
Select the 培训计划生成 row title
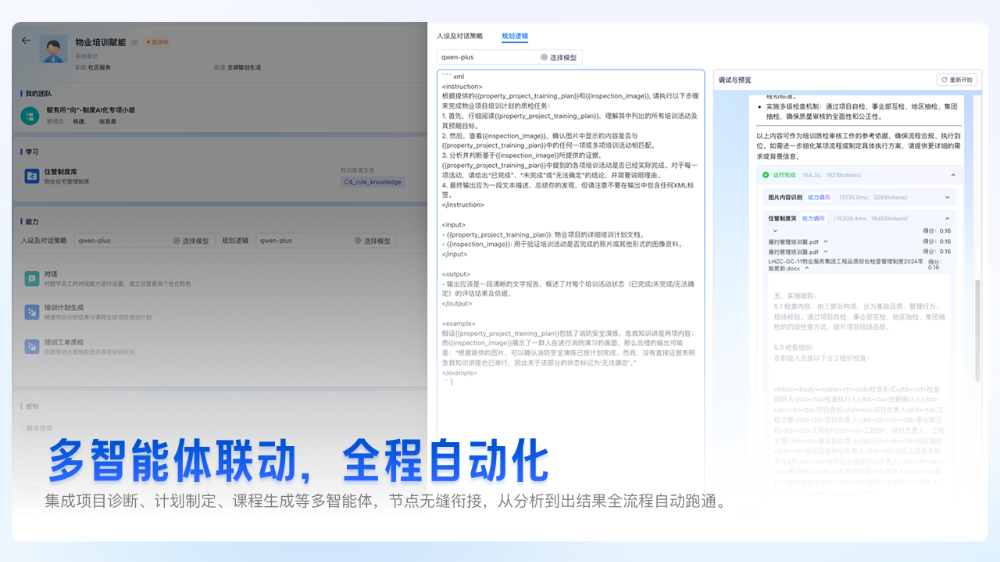pos(64,307)
